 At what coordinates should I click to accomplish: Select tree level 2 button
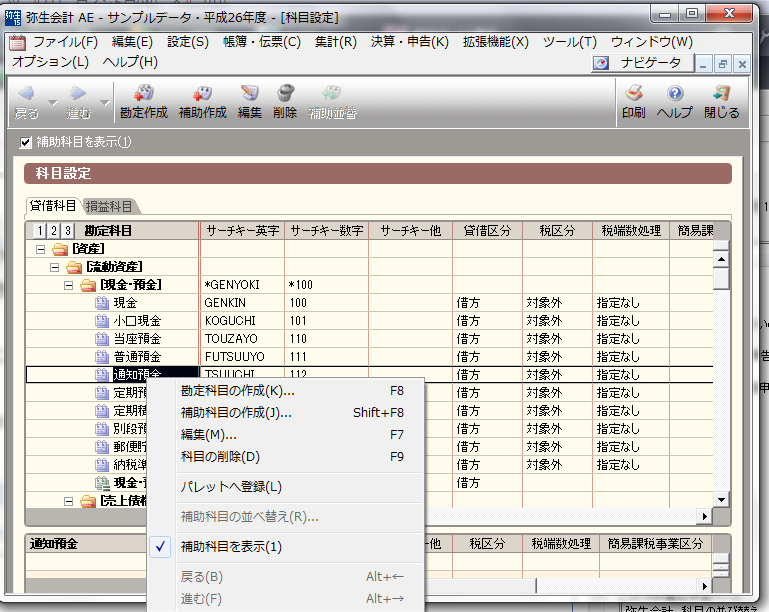tap(54, 231)
